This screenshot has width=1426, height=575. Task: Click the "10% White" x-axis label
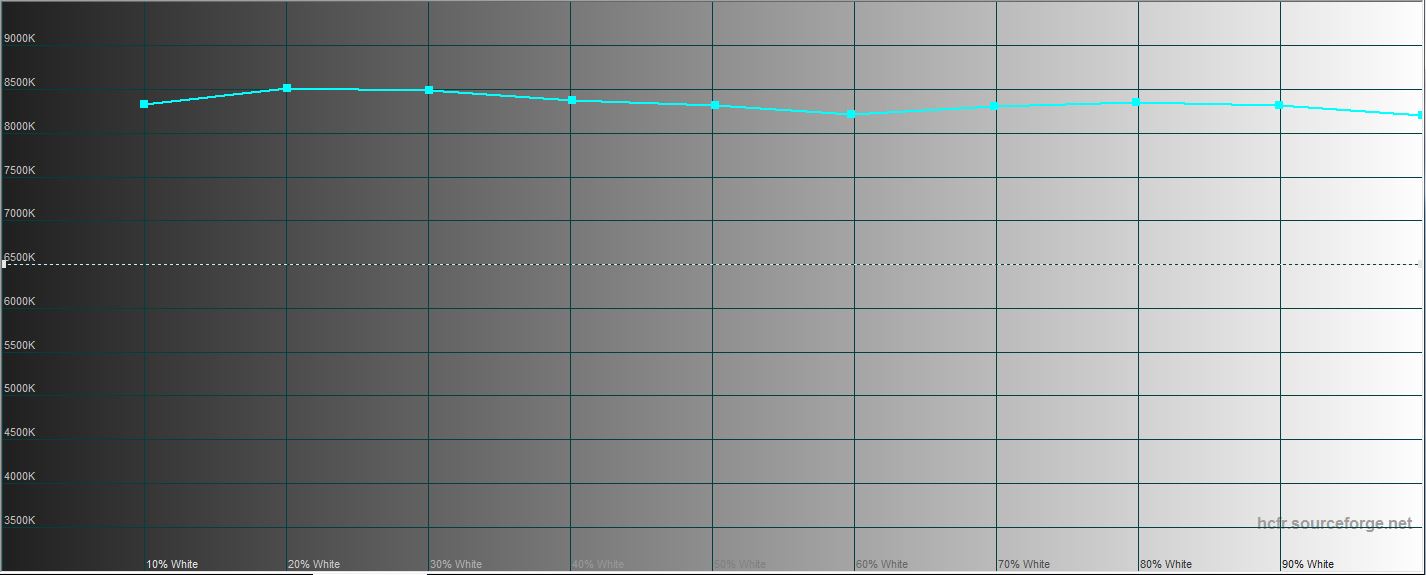pyautogui.click(x=172, y=564)
